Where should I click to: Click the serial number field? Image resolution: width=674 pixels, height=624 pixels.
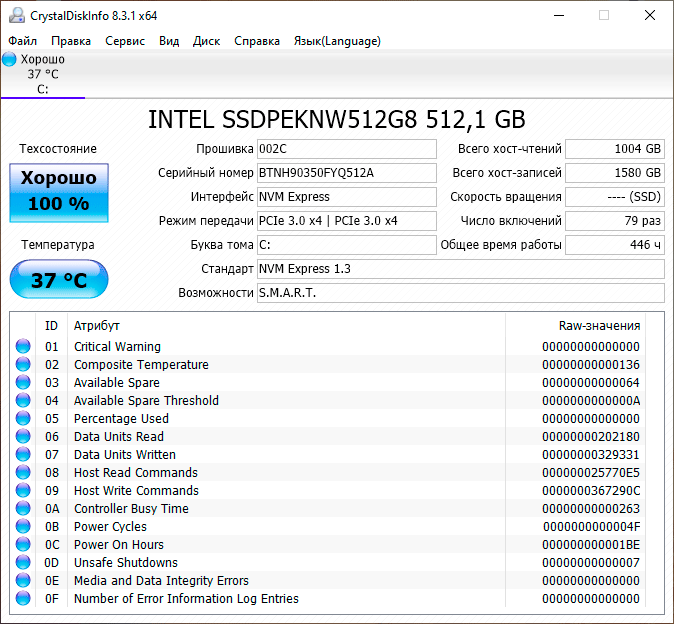[x=346, y=173]
